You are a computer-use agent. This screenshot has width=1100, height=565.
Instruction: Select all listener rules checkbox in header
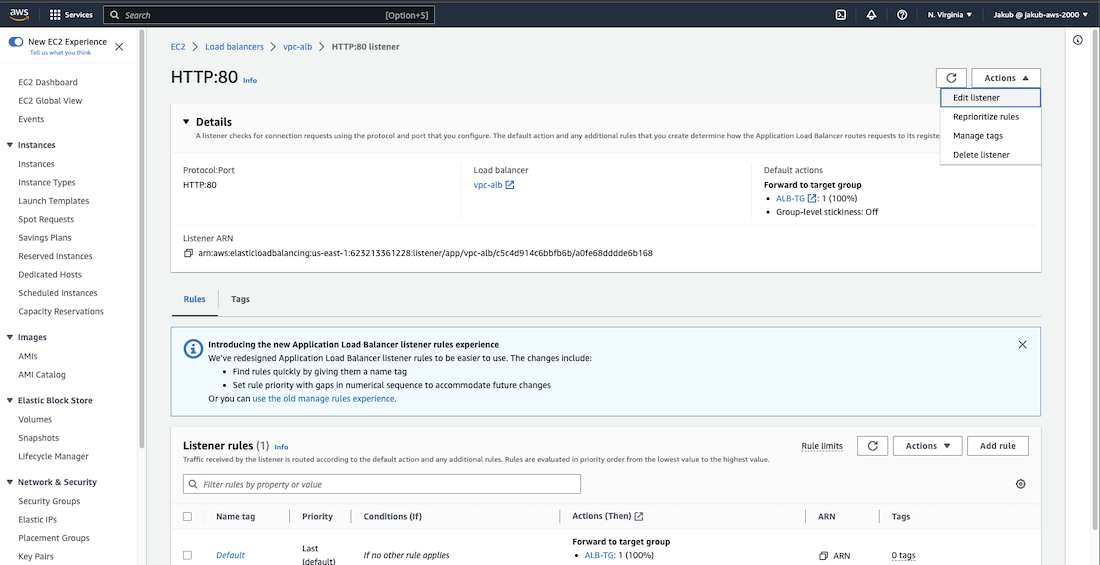pyautogui.click(x=188, y=517)
